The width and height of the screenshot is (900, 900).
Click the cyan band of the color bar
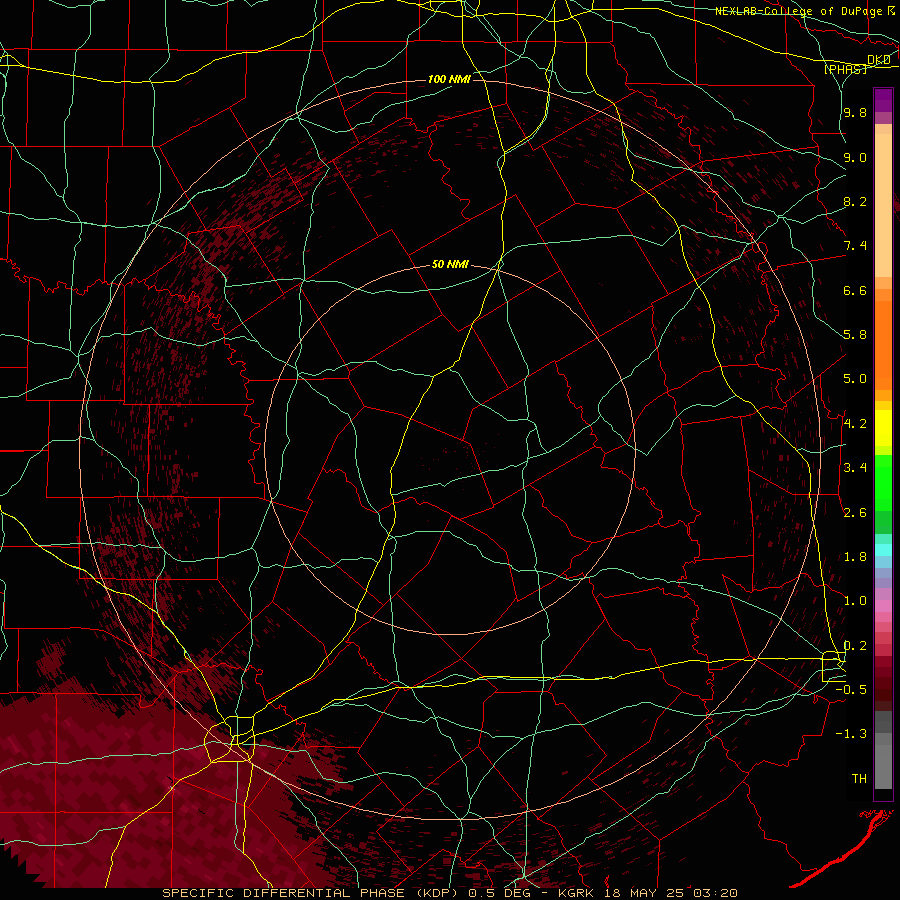click(x=883, y=550)
